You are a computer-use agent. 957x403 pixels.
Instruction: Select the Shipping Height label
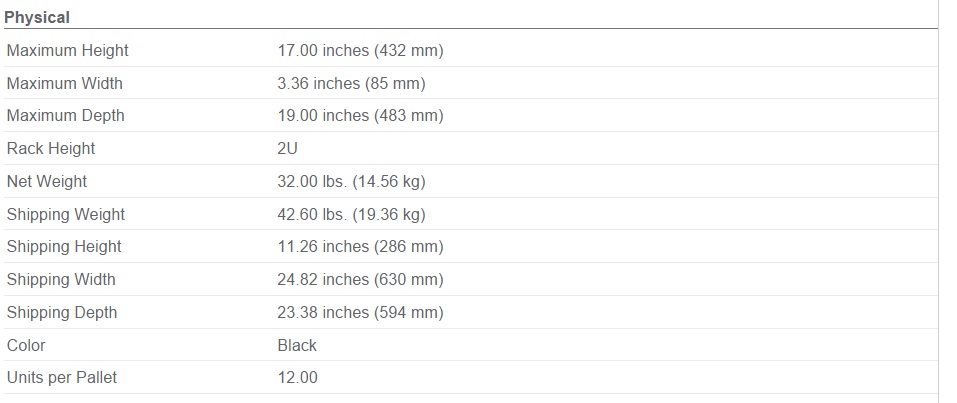tap(63, 247)
